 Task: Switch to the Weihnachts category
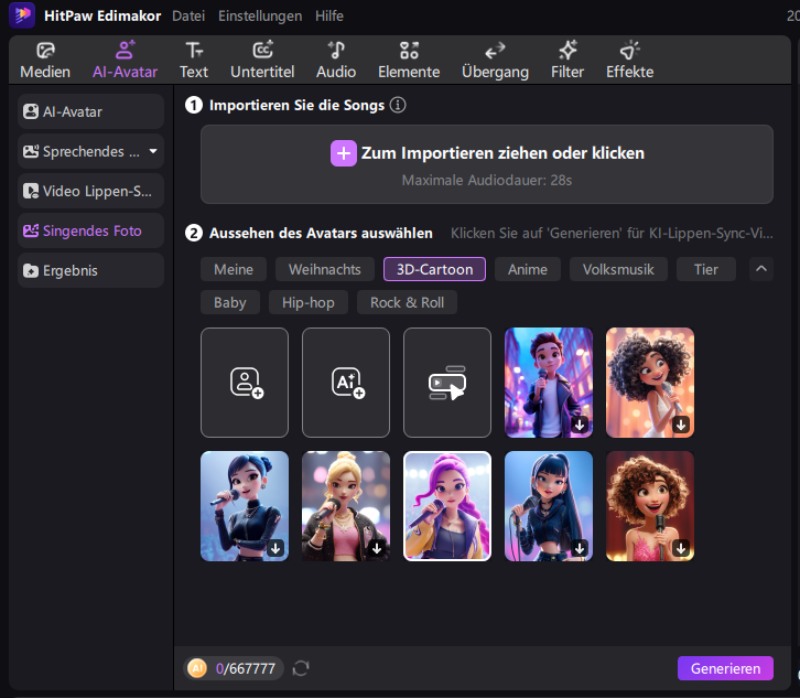[324, 269]
